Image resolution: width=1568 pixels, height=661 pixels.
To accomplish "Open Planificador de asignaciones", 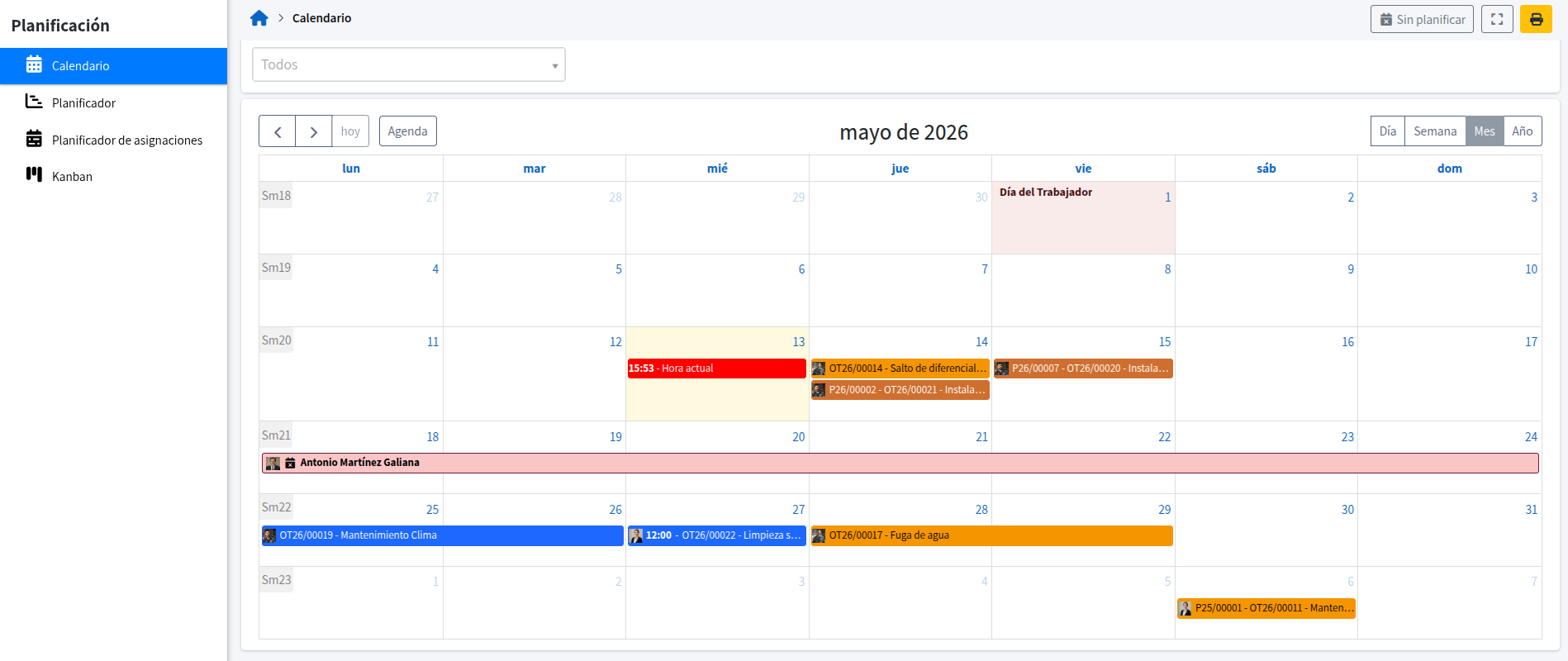I will pyautogui.click(x=113, y=140).
